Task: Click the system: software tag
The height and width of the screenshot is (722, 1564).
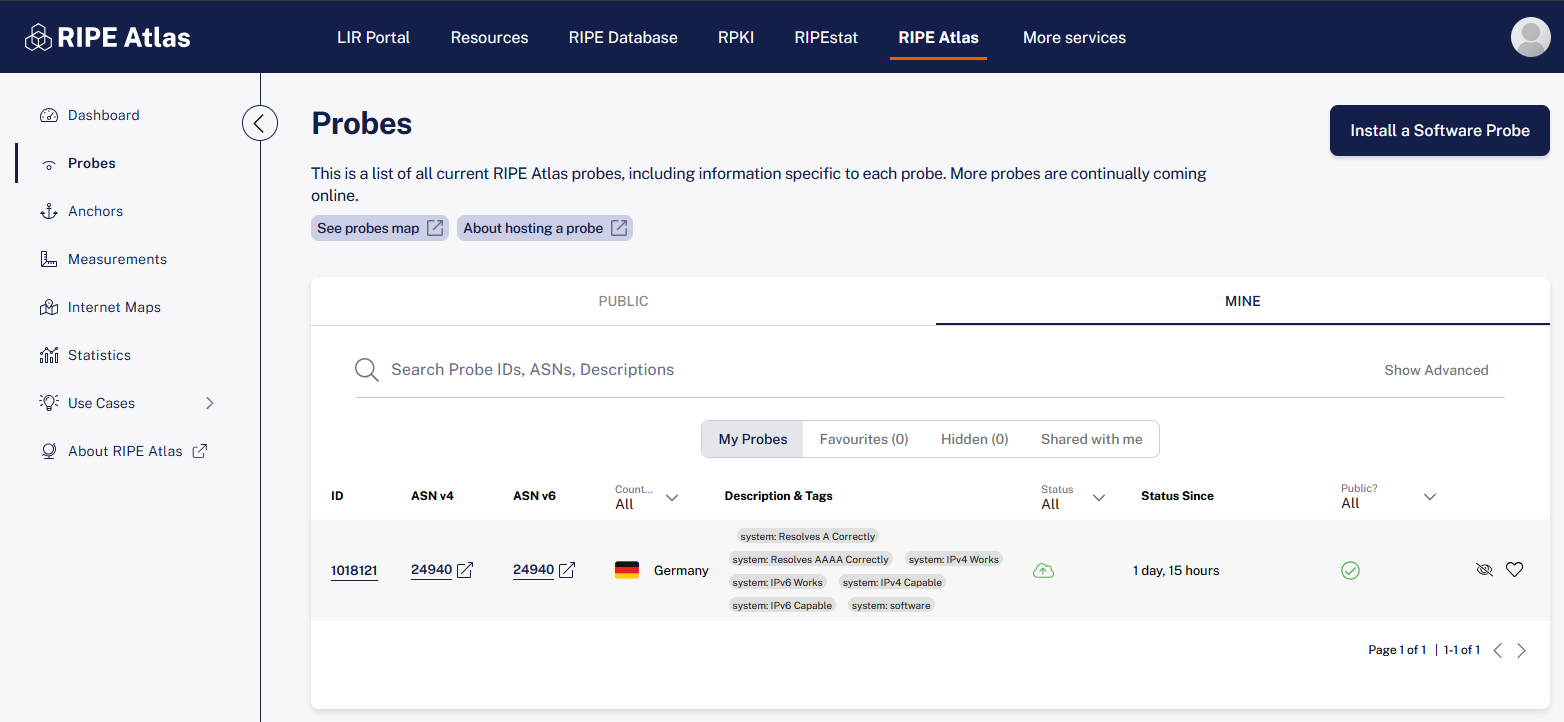Action: 891,605
